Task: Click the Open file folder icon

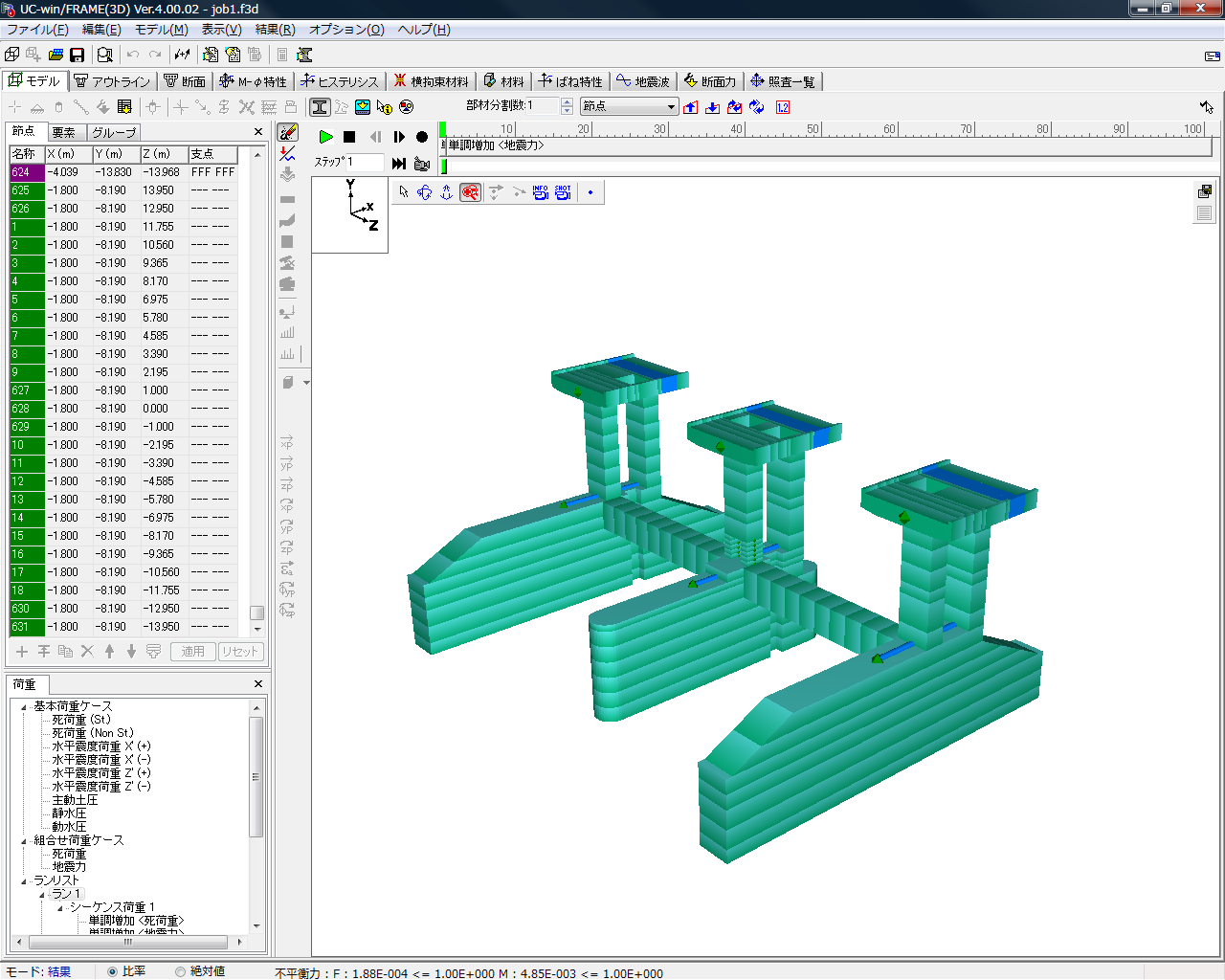Action: tap(56, 55)
